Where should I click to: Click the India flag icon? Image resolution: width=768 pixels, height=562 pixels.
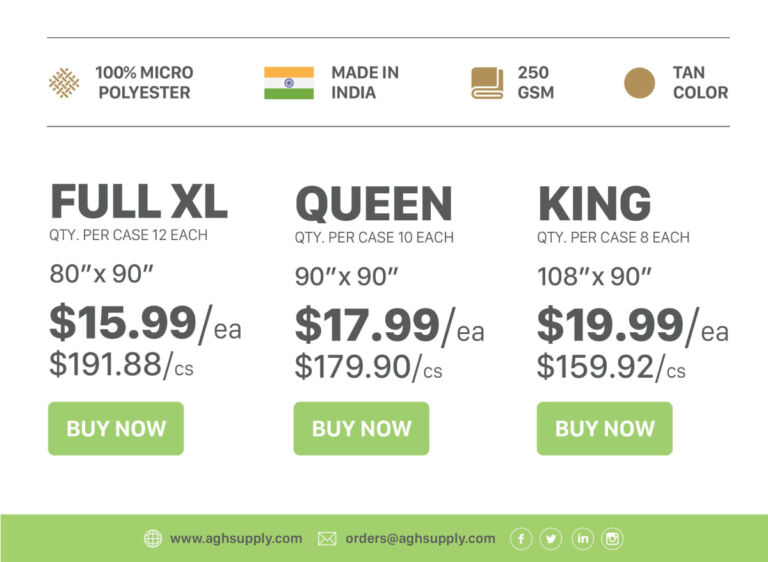coord(289,83)
